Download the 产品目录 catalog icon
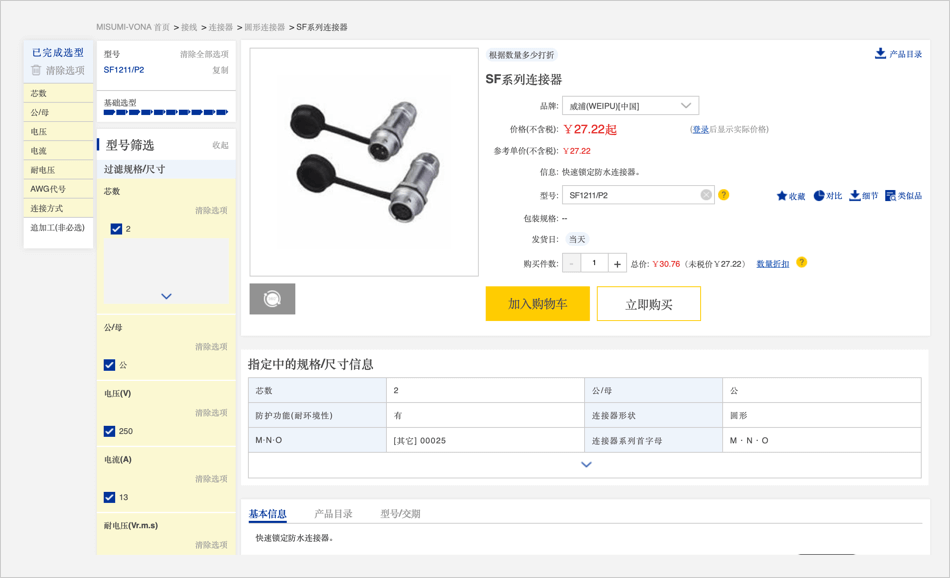The width and height of the screenshot is (950, 578). pyautogui.click(x=880, y=54)
